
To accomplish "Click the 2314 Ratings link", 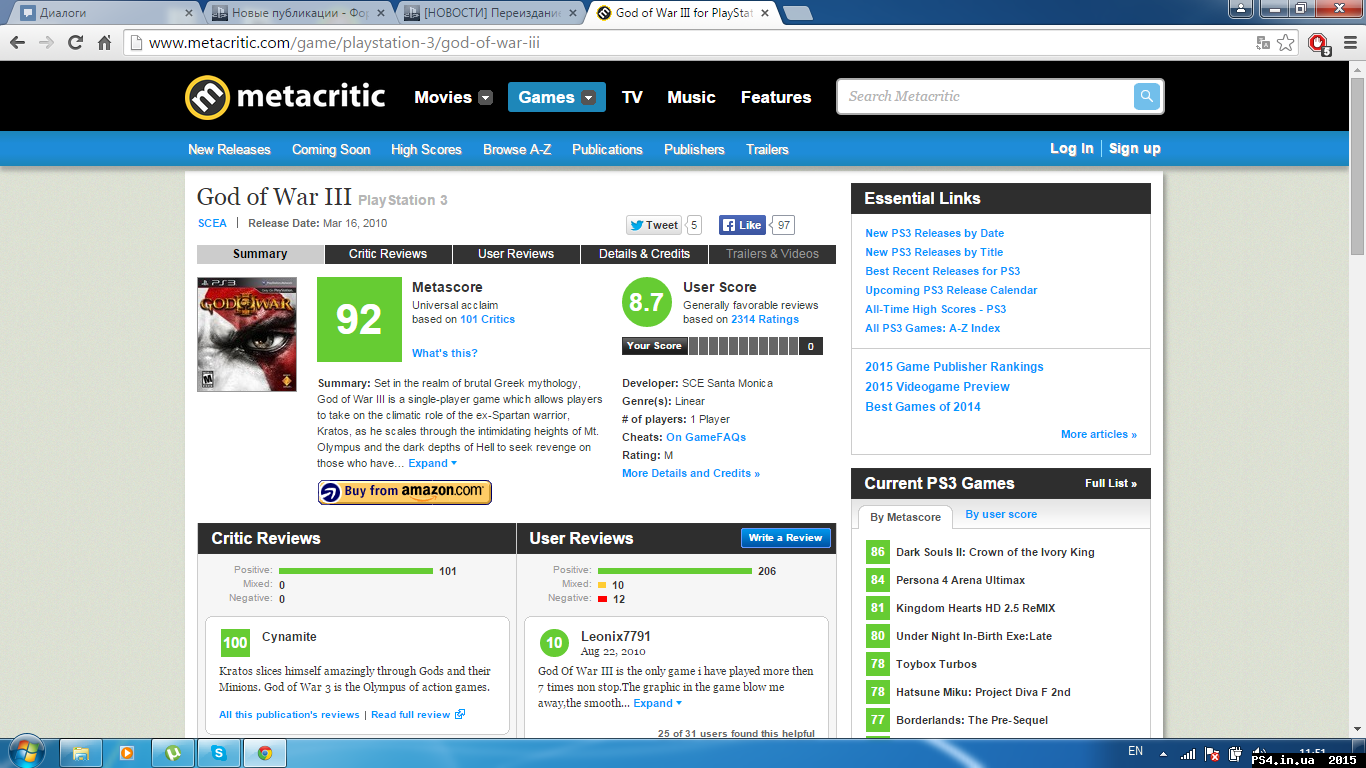I will pos(765,319).
